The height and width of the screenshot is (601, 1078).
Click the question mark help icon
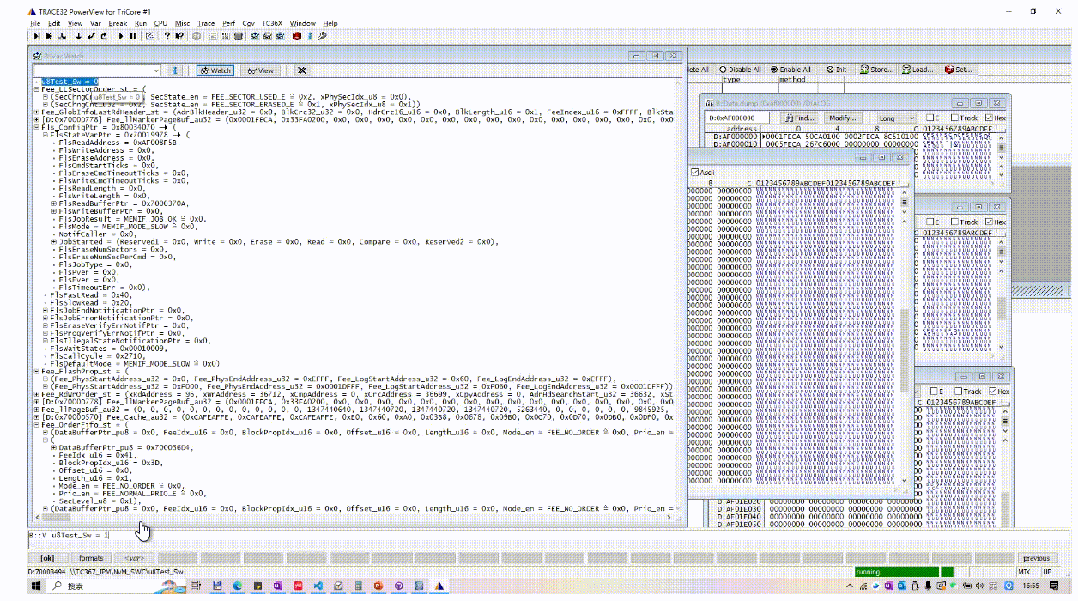pyautogui.click(x=167, y=36)
